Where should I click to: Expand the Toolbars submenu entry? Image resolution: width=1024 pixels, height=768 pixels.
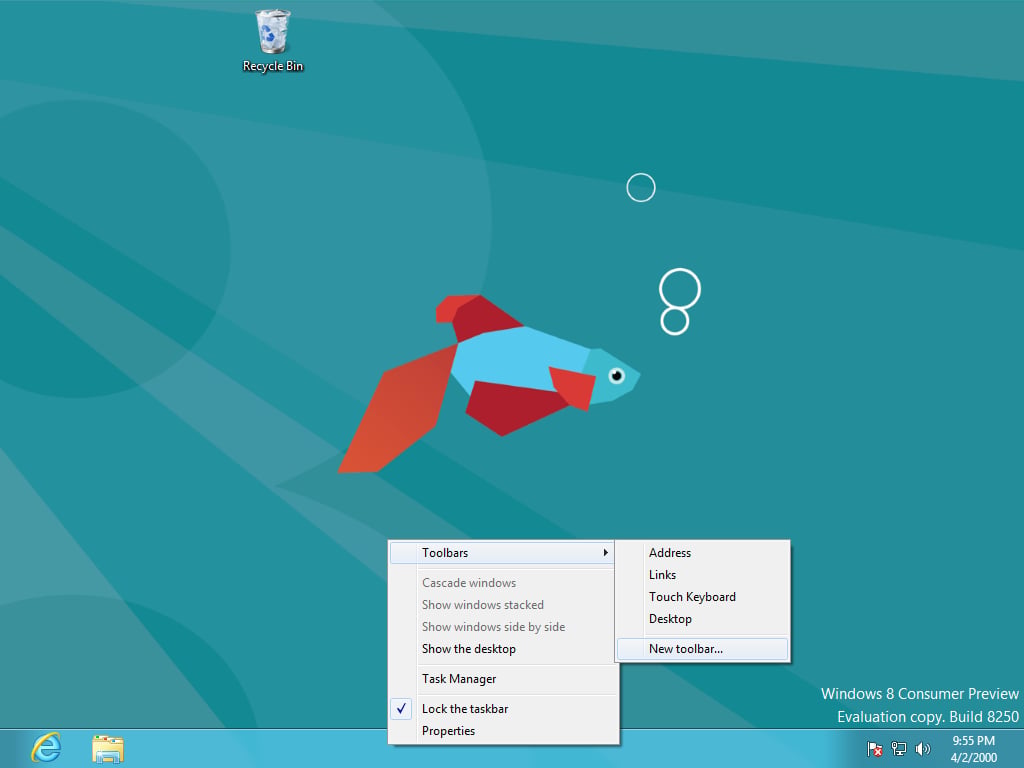(x=502, y=552)
